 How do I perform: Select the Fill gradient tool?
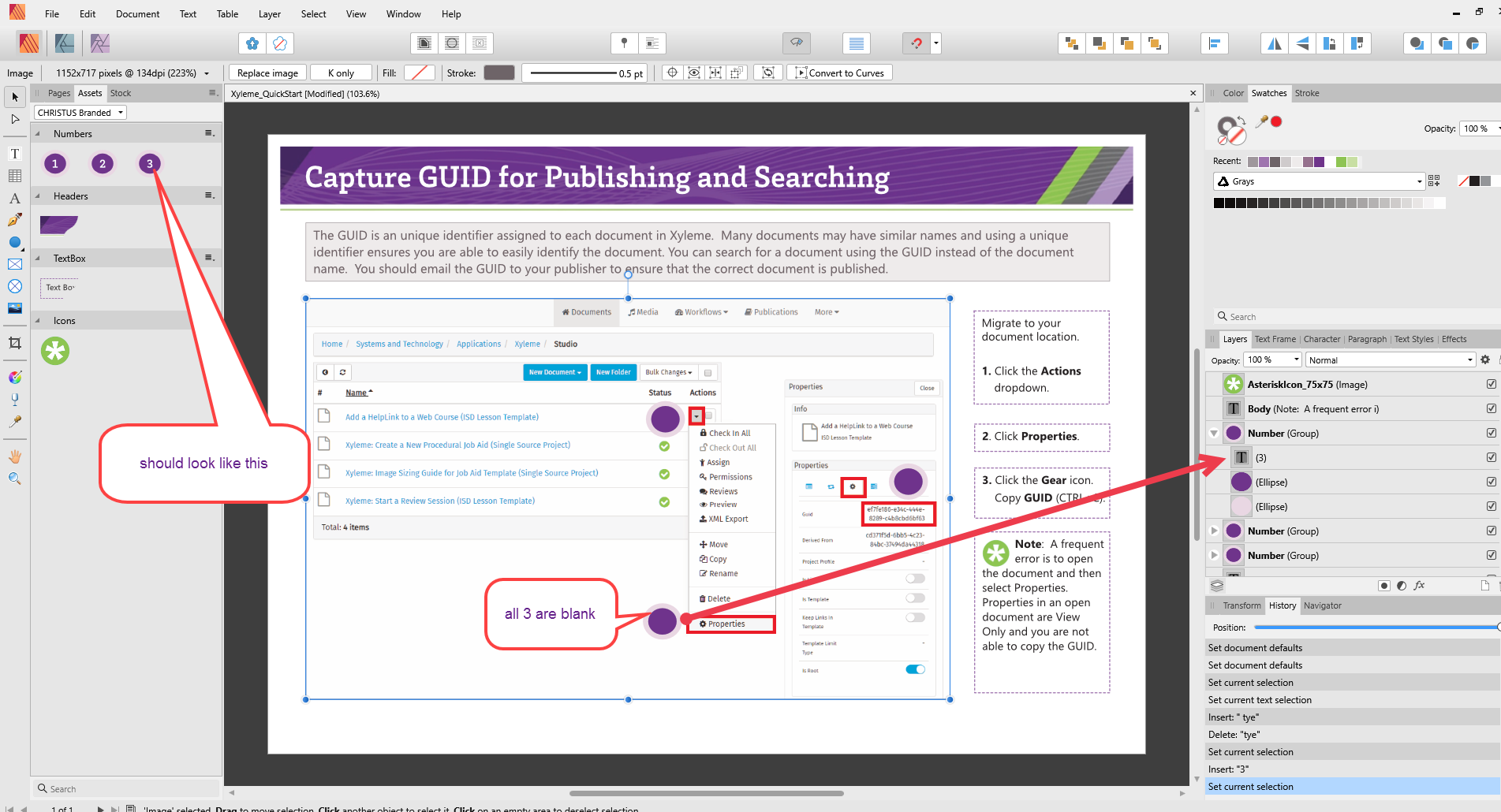15,378
